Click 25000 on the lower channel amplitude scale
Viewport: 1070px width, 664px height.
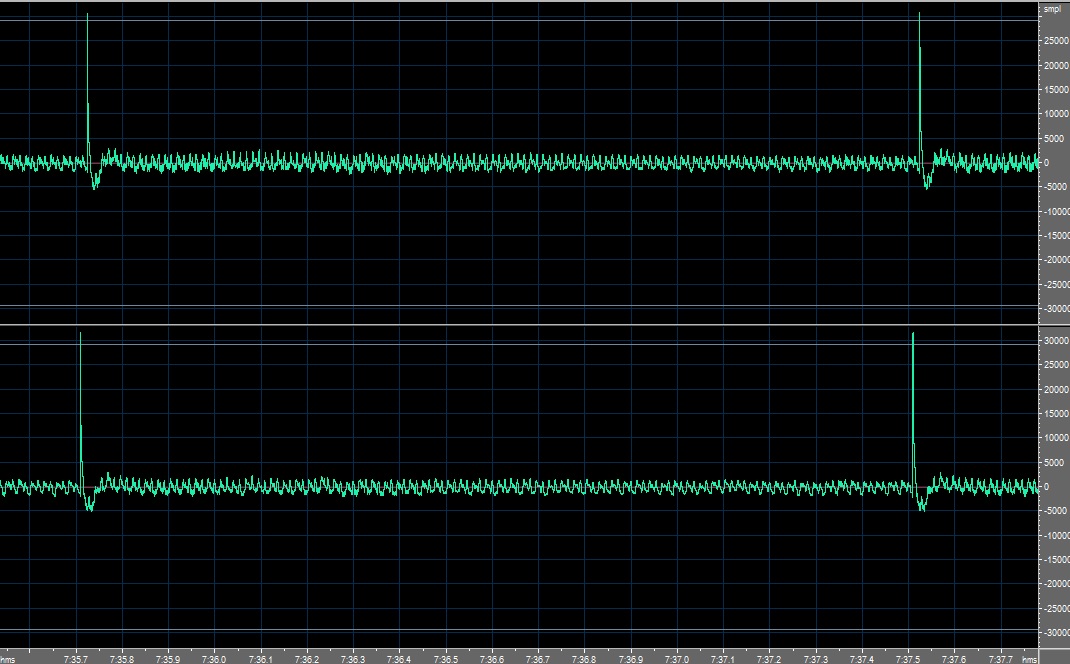[x=1056, y=364]
